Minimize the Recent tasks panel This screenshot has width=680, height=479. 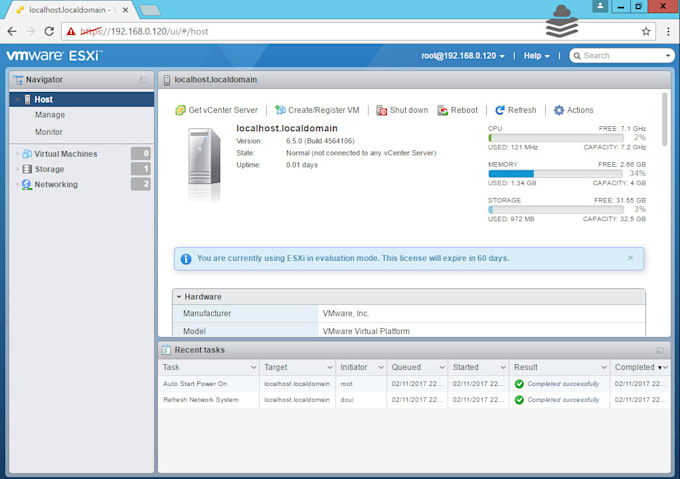[x=660, y=350]
